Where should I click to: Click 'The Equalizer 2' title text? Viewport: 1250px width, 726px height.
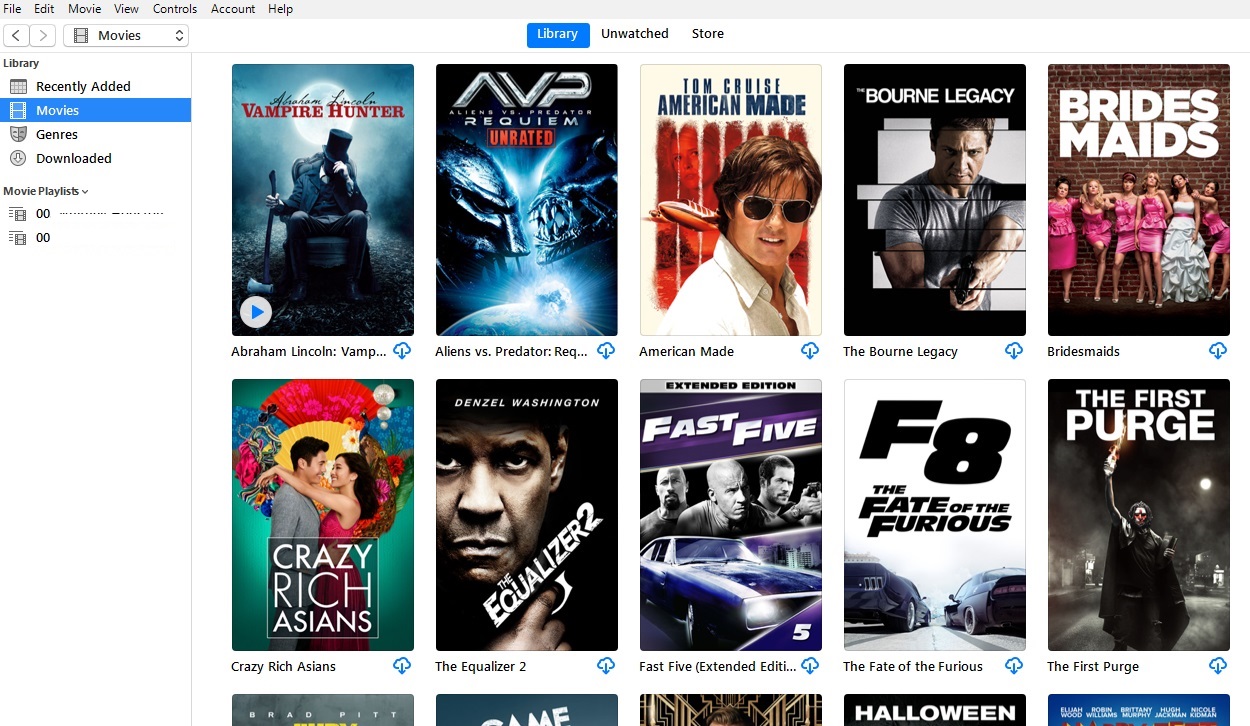(480, 667)
